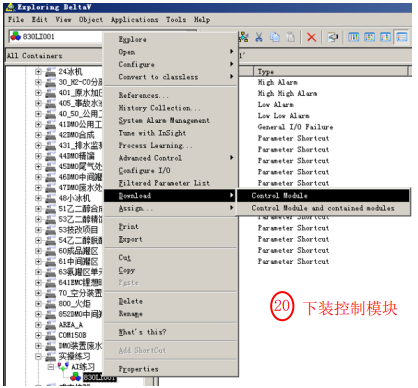Switch to details view in toolbar
The image size is (418, 388).
402,37
